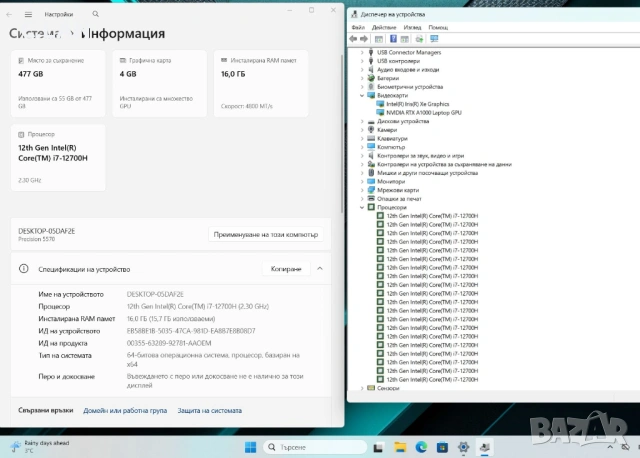Open Microsoft Store from the taskbar
The image size is (640, 458).
click(x=442, y=447)
